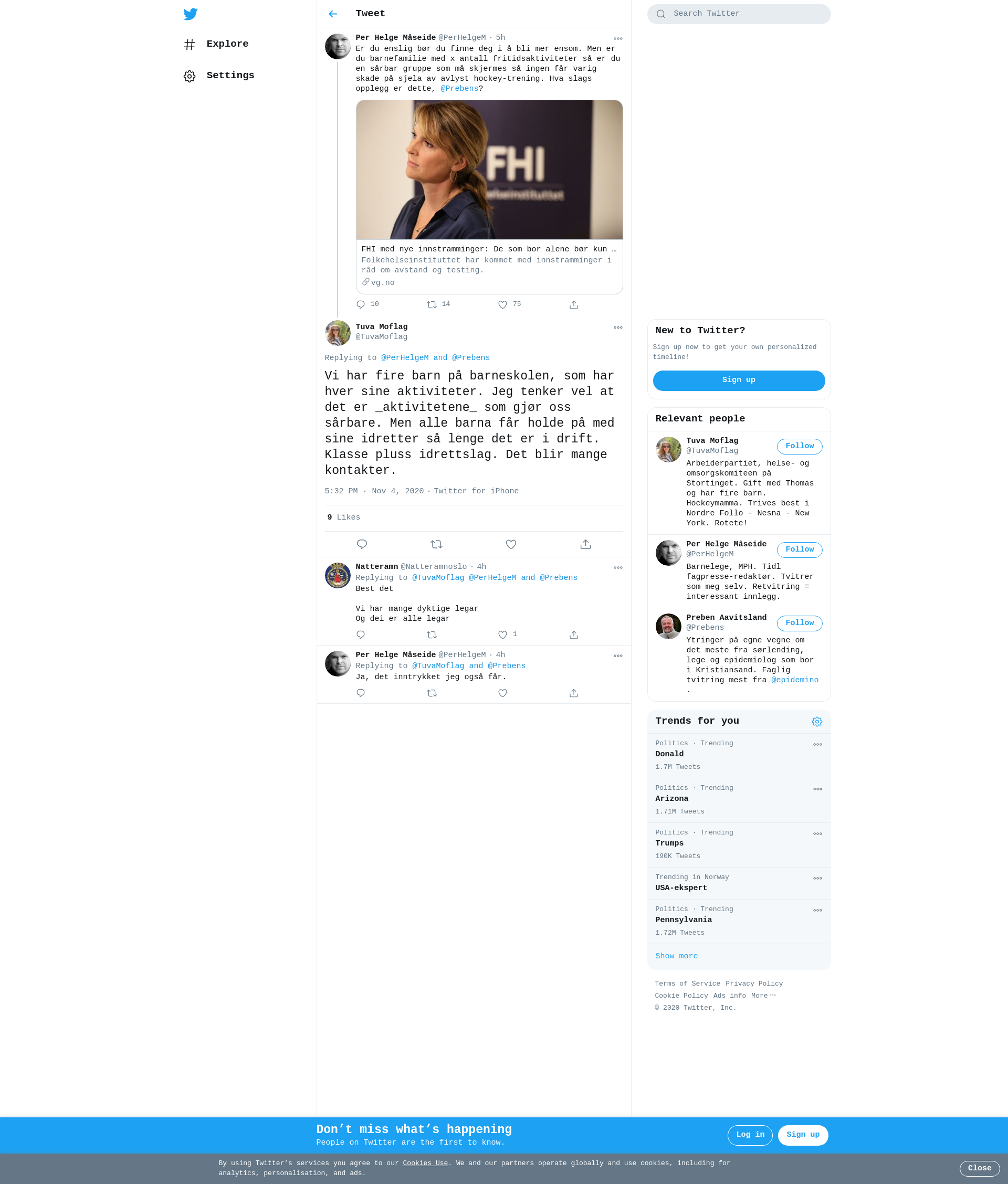
Task: Like the Natteramn reply tweet
Action: tap(503, 635)
